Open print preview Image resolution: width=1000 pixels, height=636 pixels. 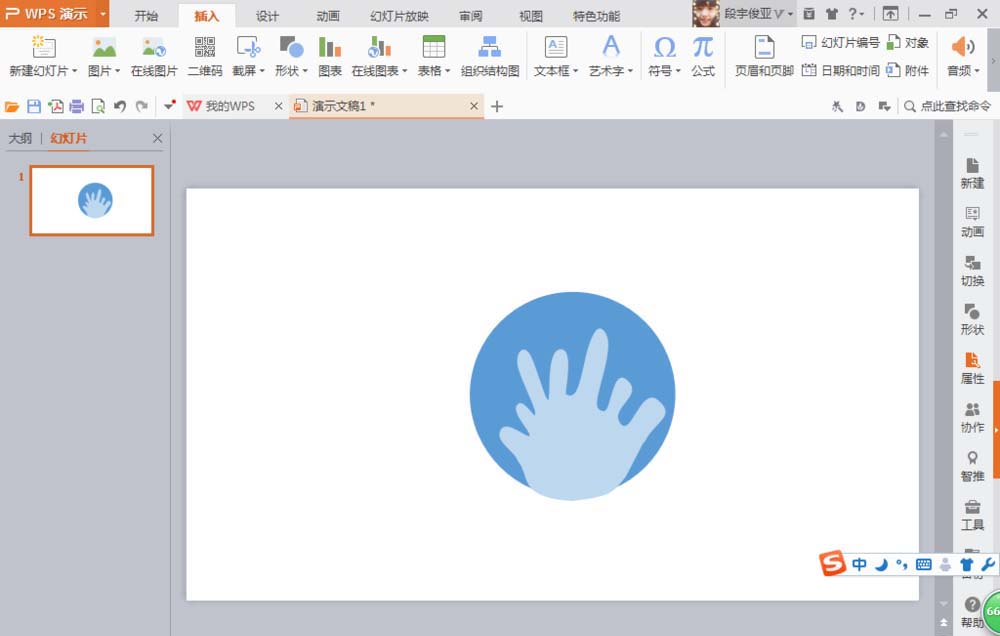(98, 107)
